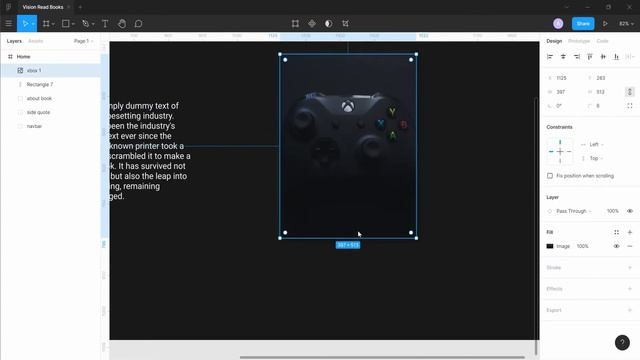Add a new fill with plus
Image resolution: width=640 pixels, height=360 pixels.
630,232
